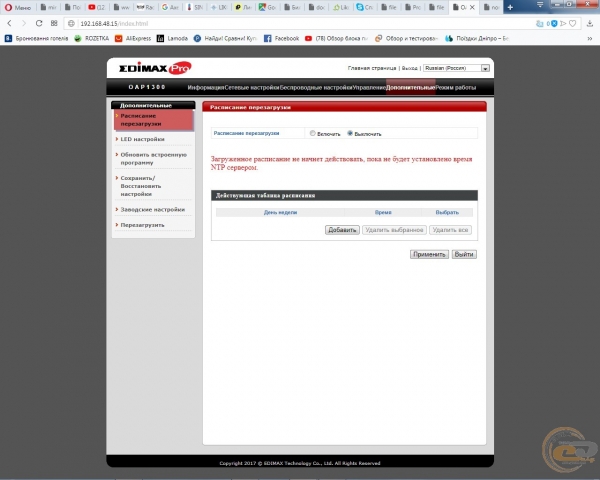Click the Время column header
600x480 pixels.
coord(383,212)
